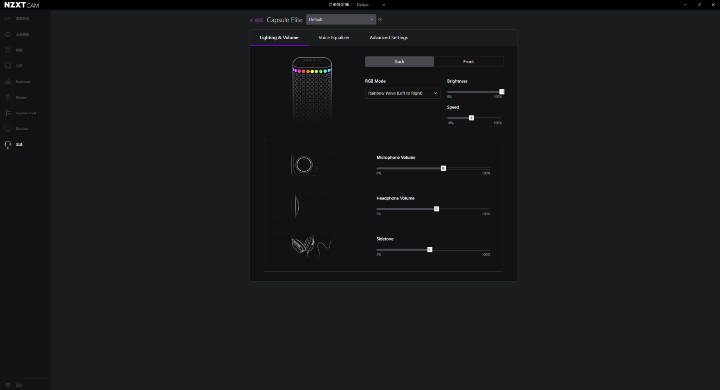Click the Microphone Volume slider handle
Image resolution: width=720 pixels, height=390 pixels.
(443, 169)
